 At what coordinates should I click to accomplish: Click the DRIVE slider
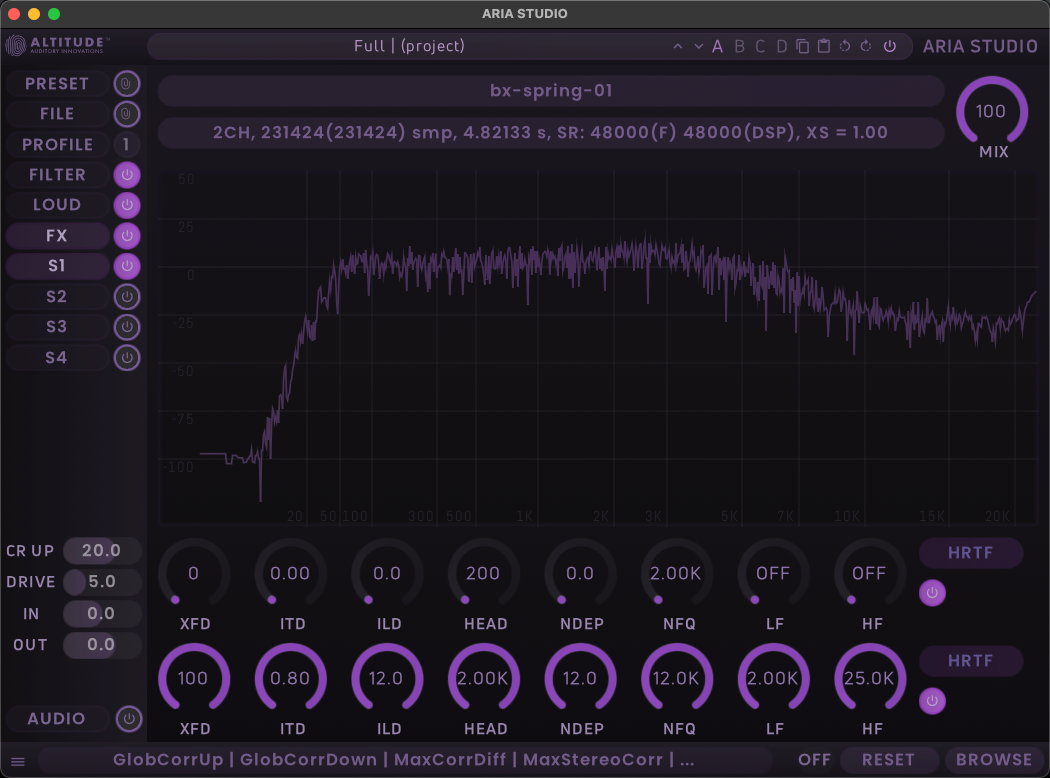[x=101, y=582]
